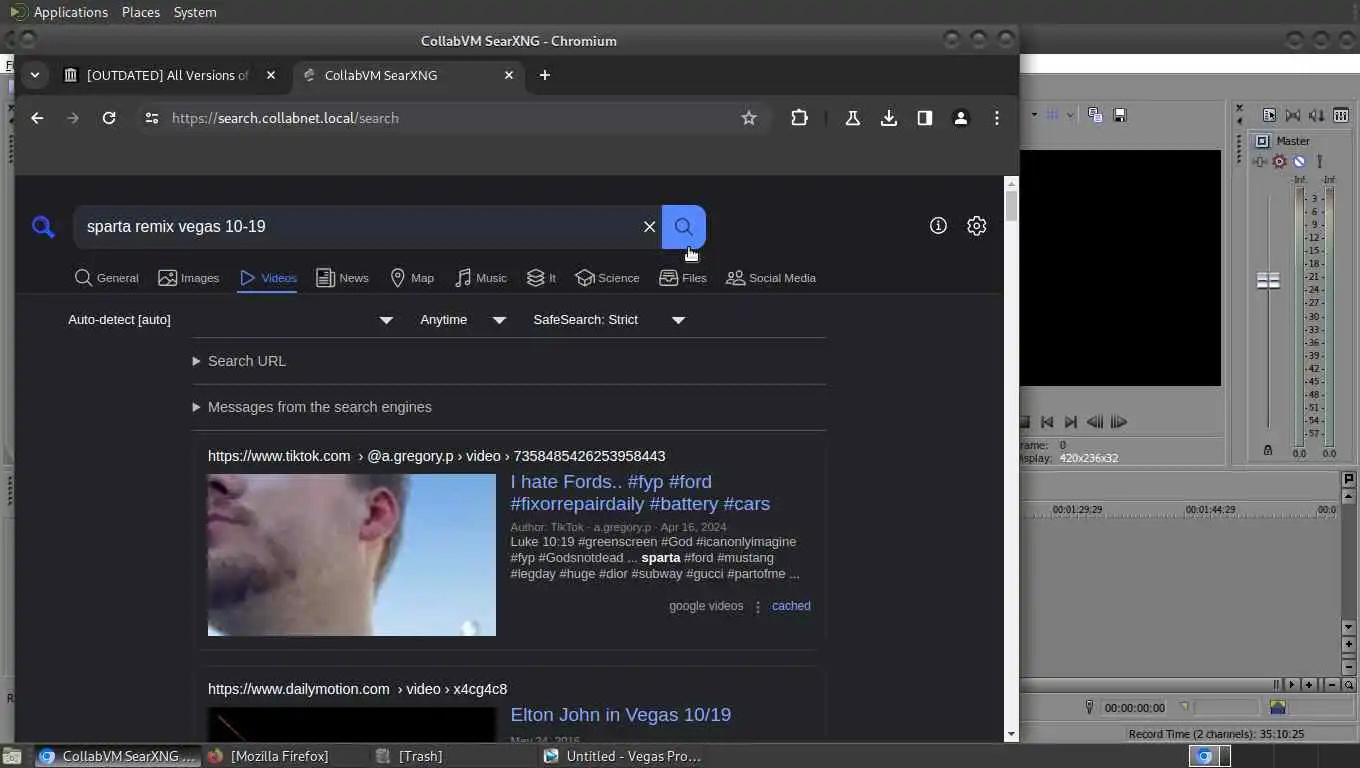Viewport: 1360px width, 768px height.
Task: Step to next frame in Vegas preview
Action: click(x=1119, y=422)
